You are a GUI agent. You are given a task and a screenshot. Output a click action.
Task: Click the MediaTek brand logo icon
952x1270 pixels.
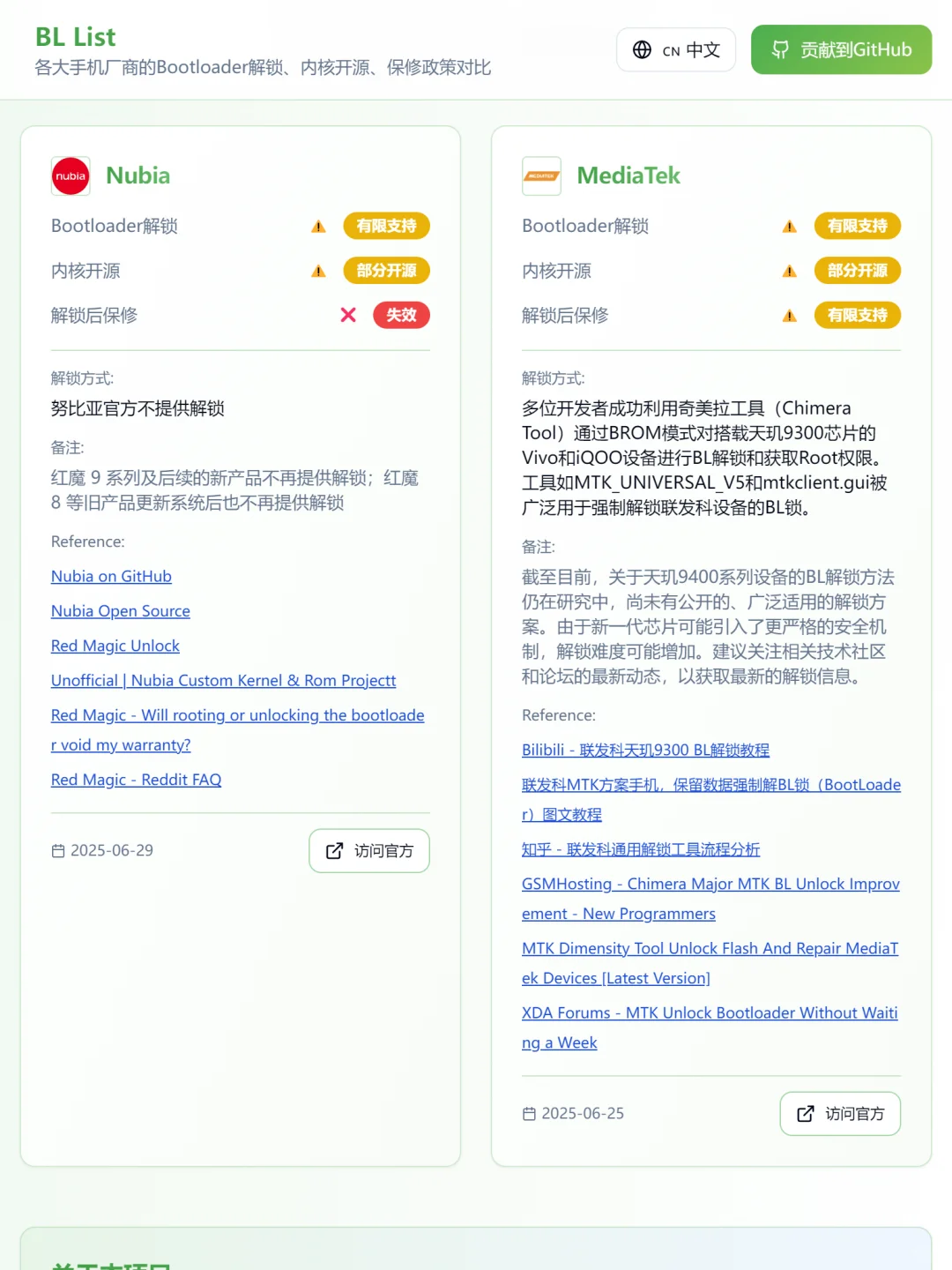(541, 176)
